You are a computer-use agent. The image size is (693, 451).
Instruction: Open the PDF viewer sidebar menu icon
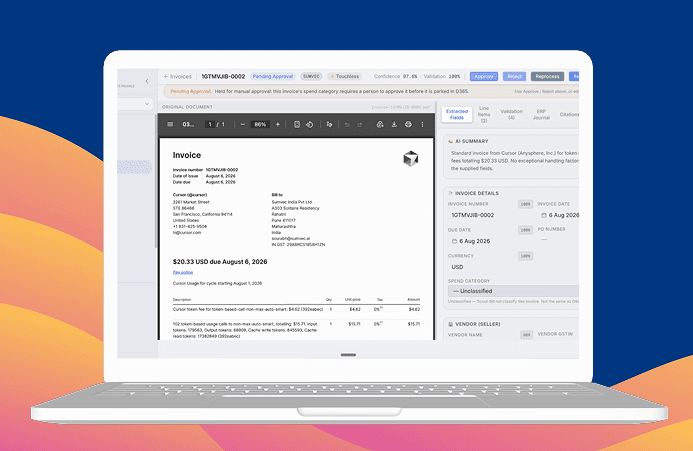pos(170,124)
